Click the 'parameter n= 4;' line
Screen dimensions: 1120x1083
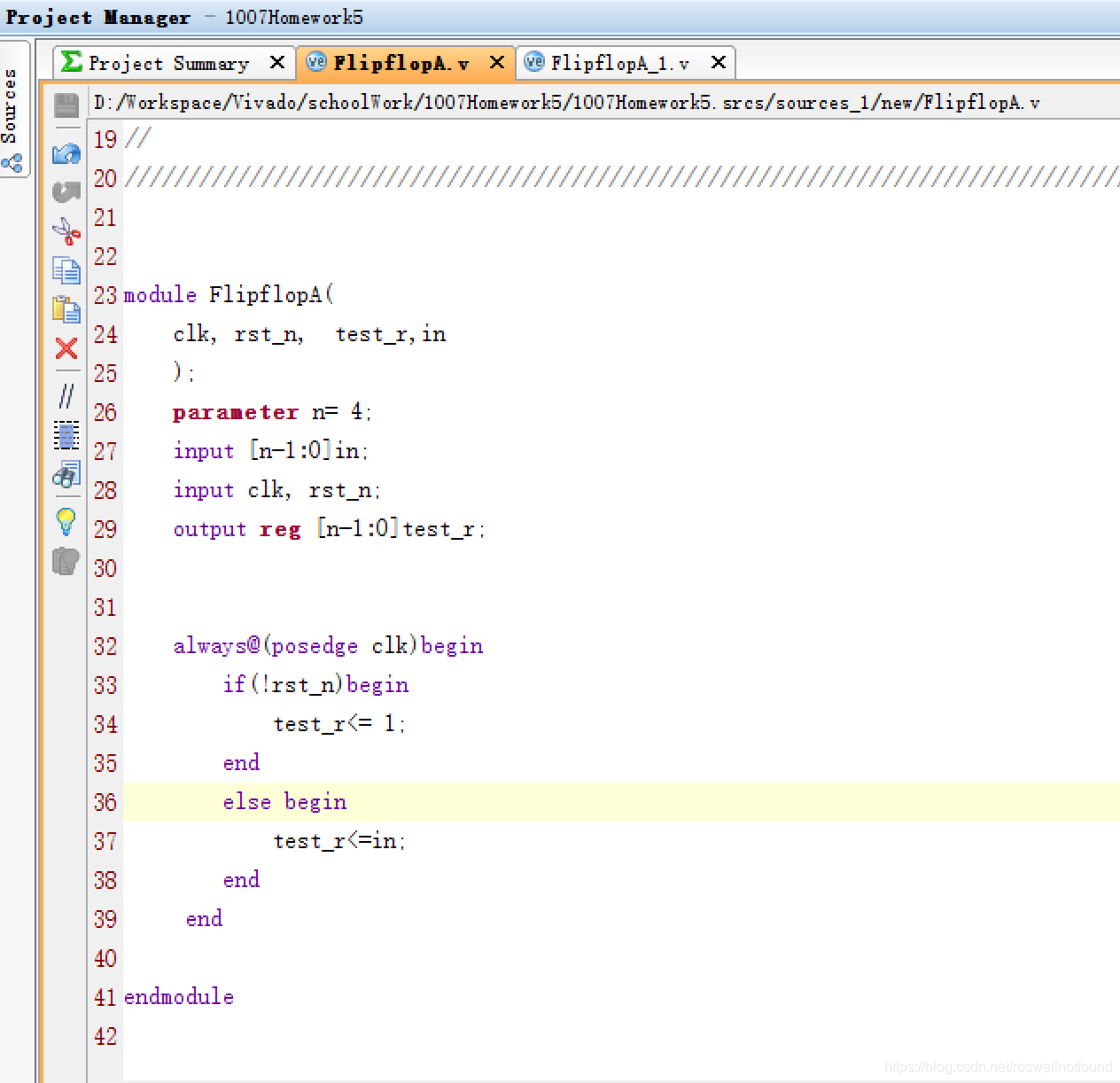click(x=273, y=412)
